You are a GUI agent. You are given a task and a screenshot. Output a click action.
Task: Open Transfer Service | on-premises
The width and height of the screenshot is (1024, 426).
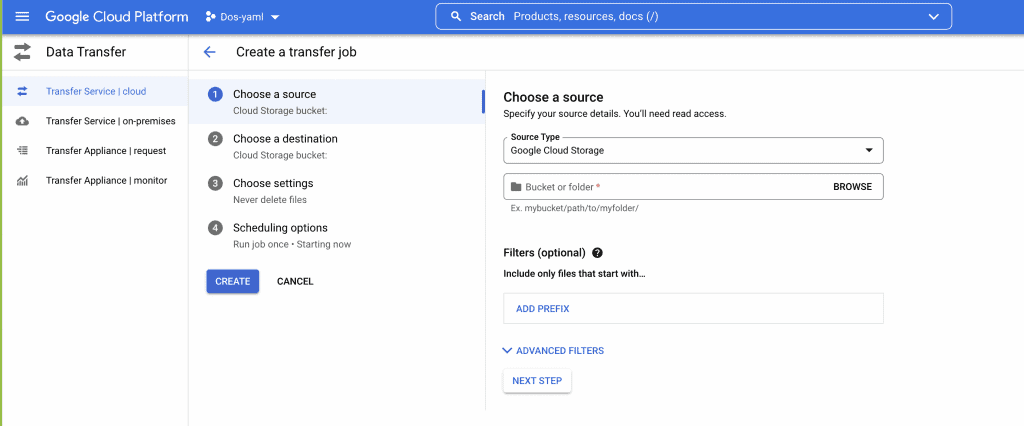click(94, 121)
